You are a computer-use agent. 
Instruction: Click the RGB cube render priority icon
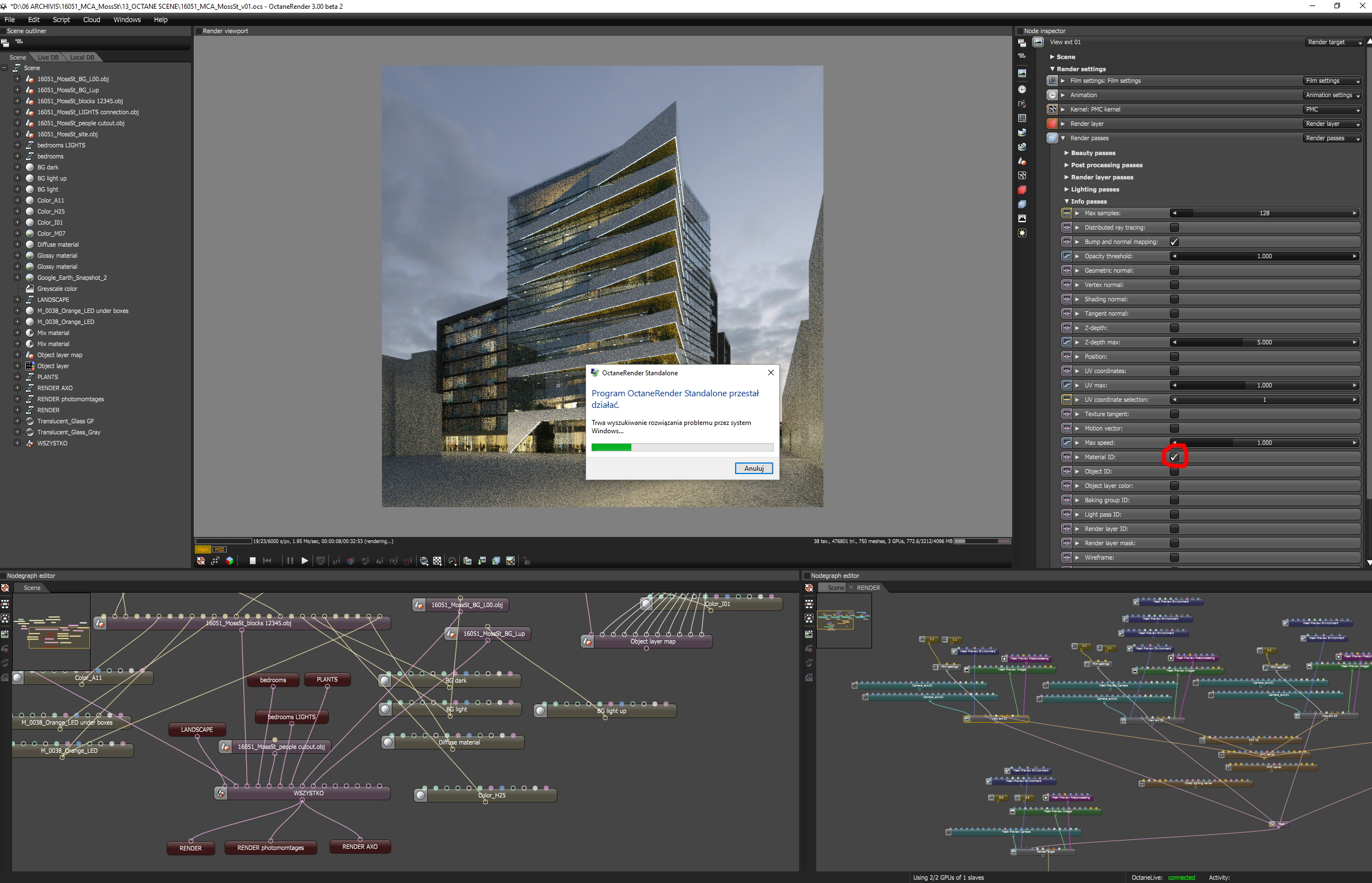(x=230, y=561)
